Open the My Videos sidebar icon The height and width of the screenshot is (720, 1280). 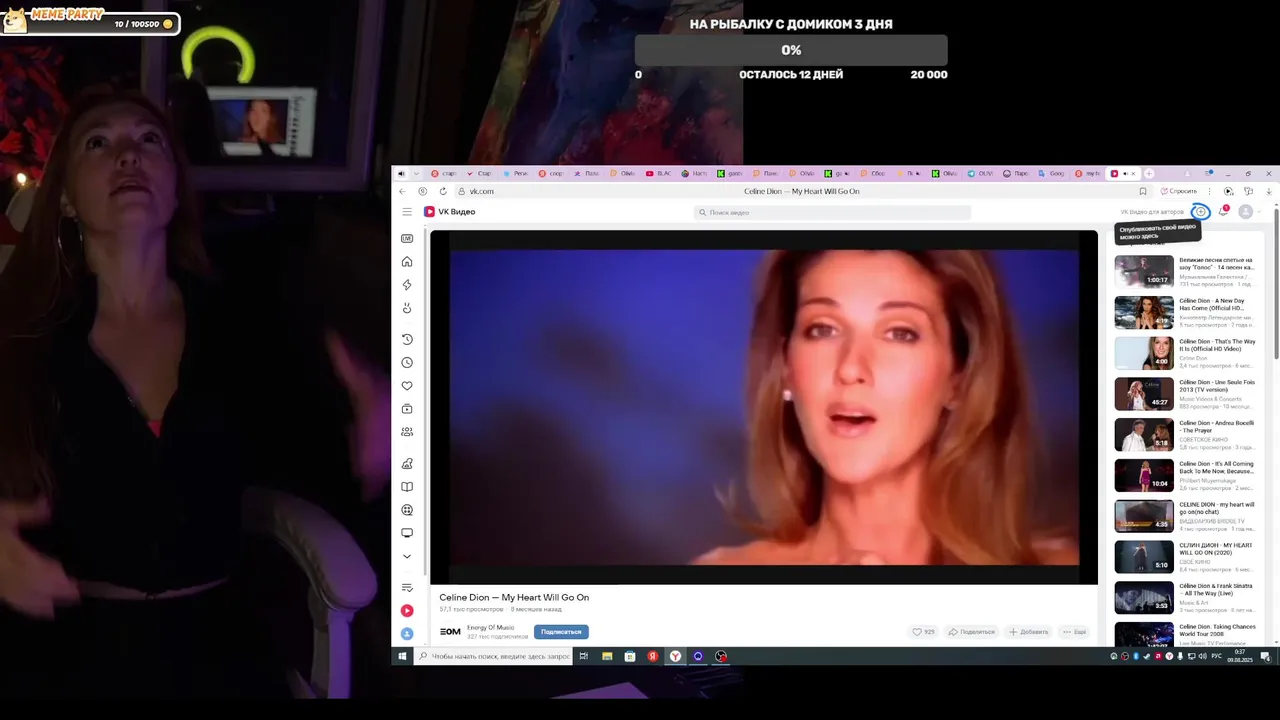pos(407,409)
